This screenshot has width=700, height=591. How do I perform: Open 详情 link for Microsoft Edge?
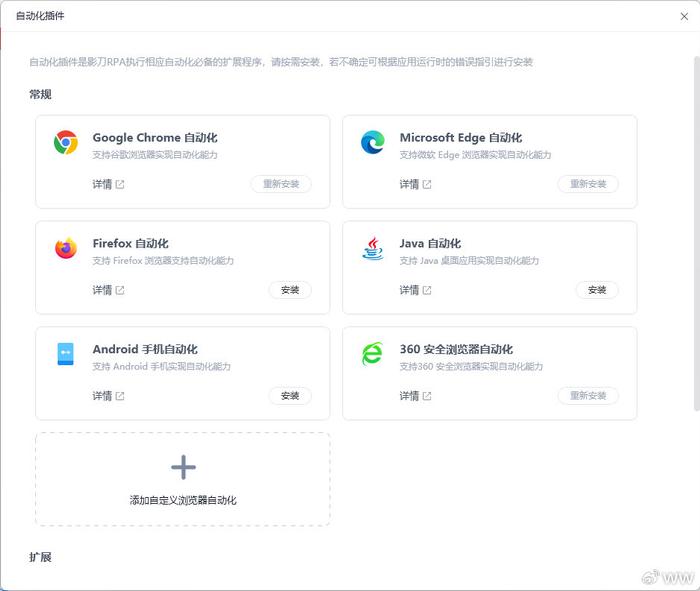[409, 184]
